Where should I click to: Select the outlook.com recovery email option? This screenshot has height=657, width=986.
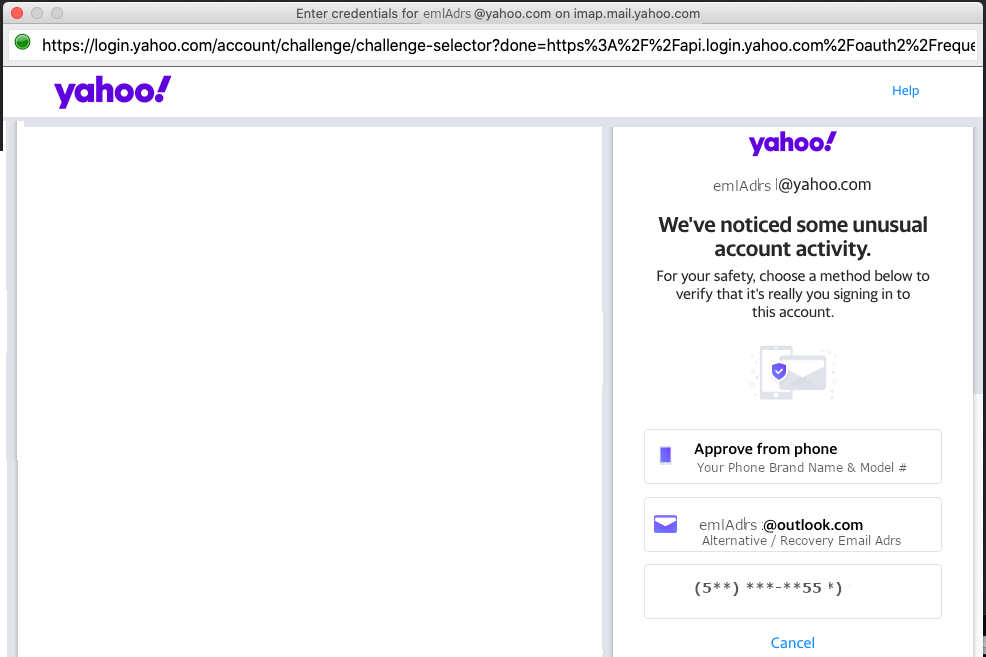(x=792, y=524)
